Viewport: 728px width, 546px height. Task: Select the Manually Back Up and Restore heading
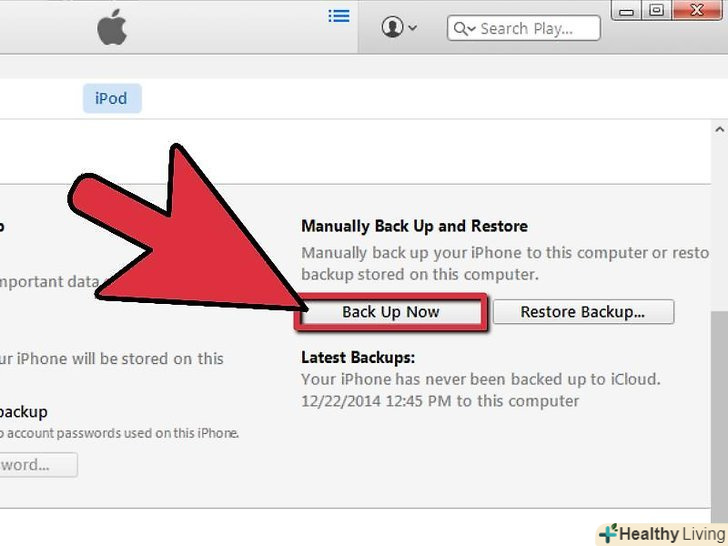pos(414,226)
